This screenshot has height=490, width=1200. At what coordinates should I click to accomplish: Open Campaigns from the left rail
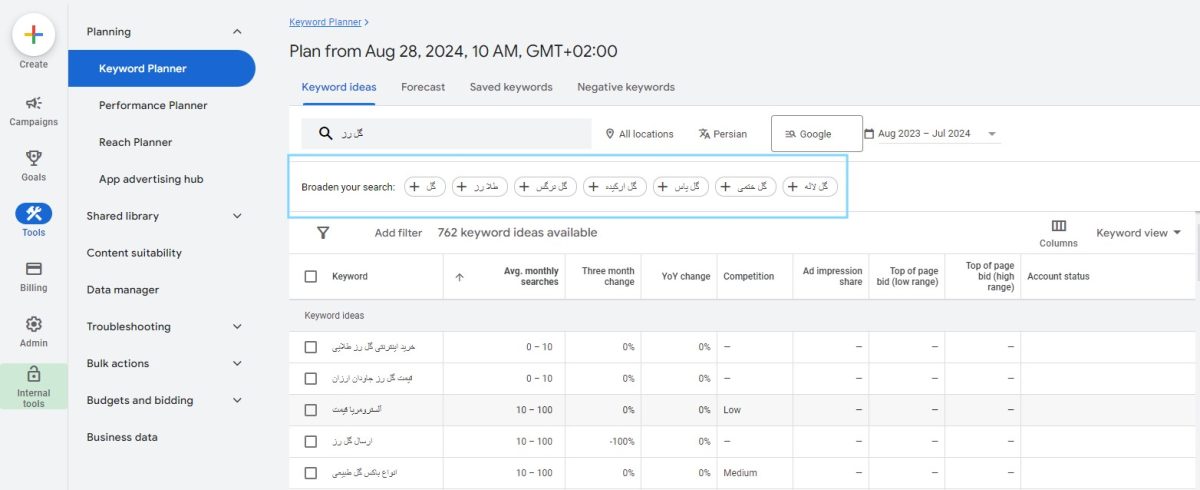click(x=33, y=111)
